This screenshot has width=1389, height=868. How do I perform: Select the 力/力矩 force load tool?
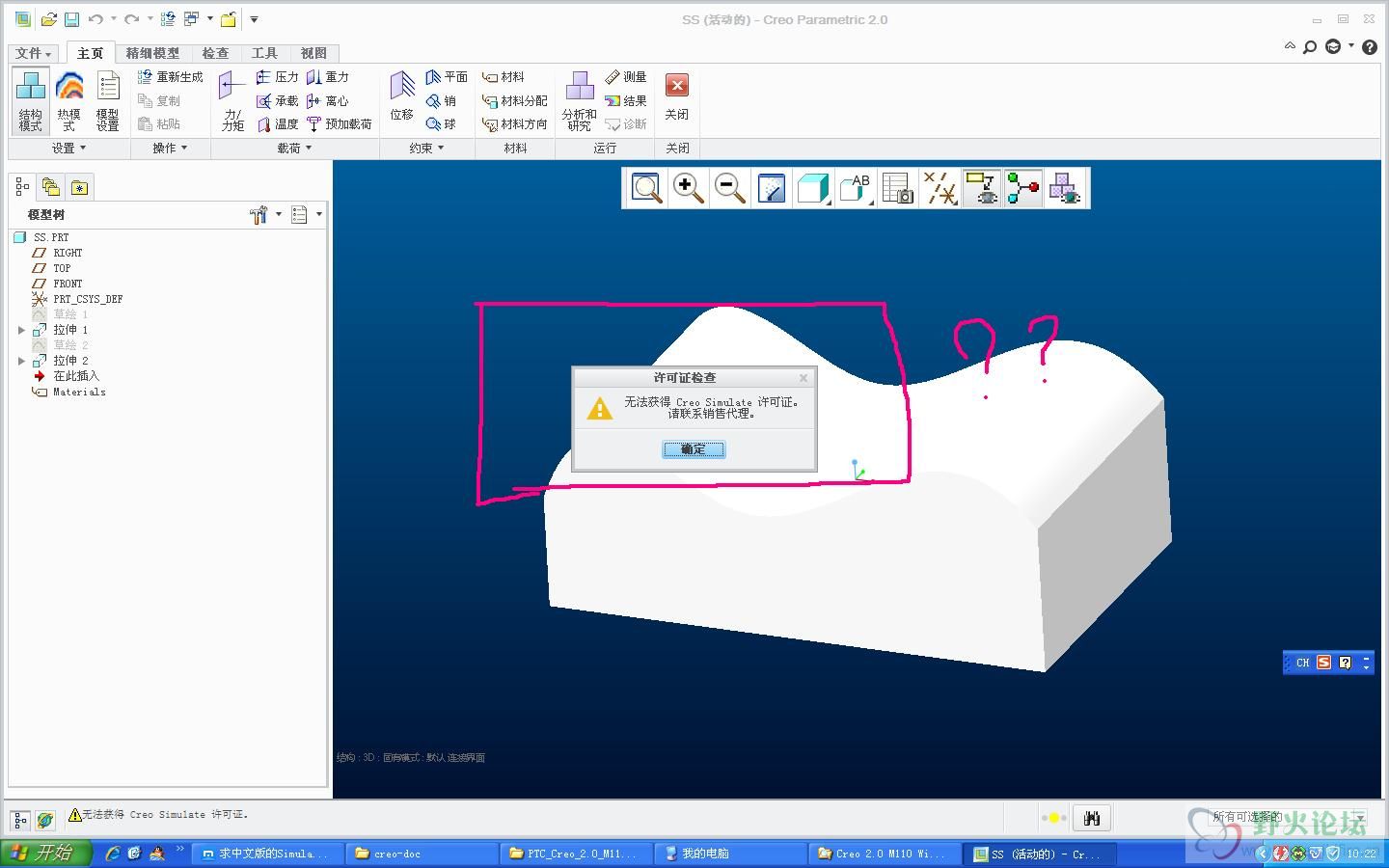232,100
